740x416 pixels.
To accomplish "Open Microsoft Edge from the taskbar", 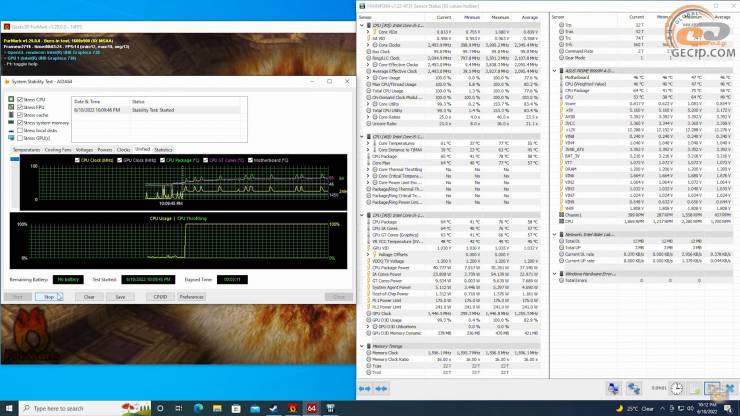I will [198, 408].
